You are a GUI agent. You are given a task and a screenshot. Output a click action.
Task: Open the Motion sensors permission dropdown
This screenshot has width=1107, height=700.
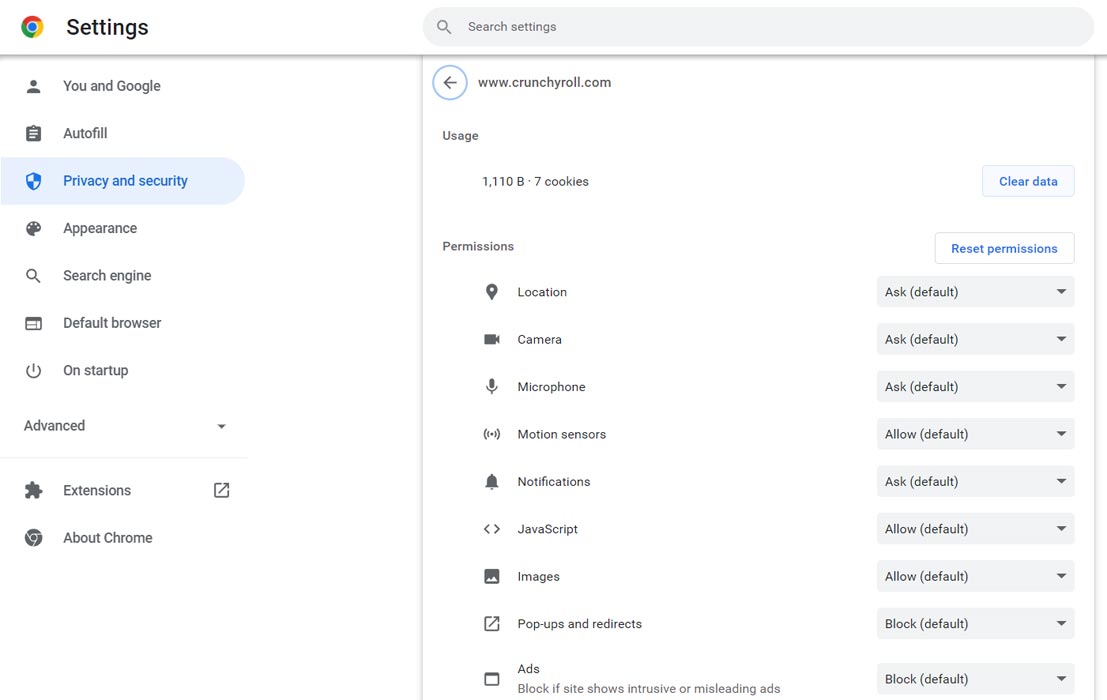pyautogui.click(x=976, y=434)
